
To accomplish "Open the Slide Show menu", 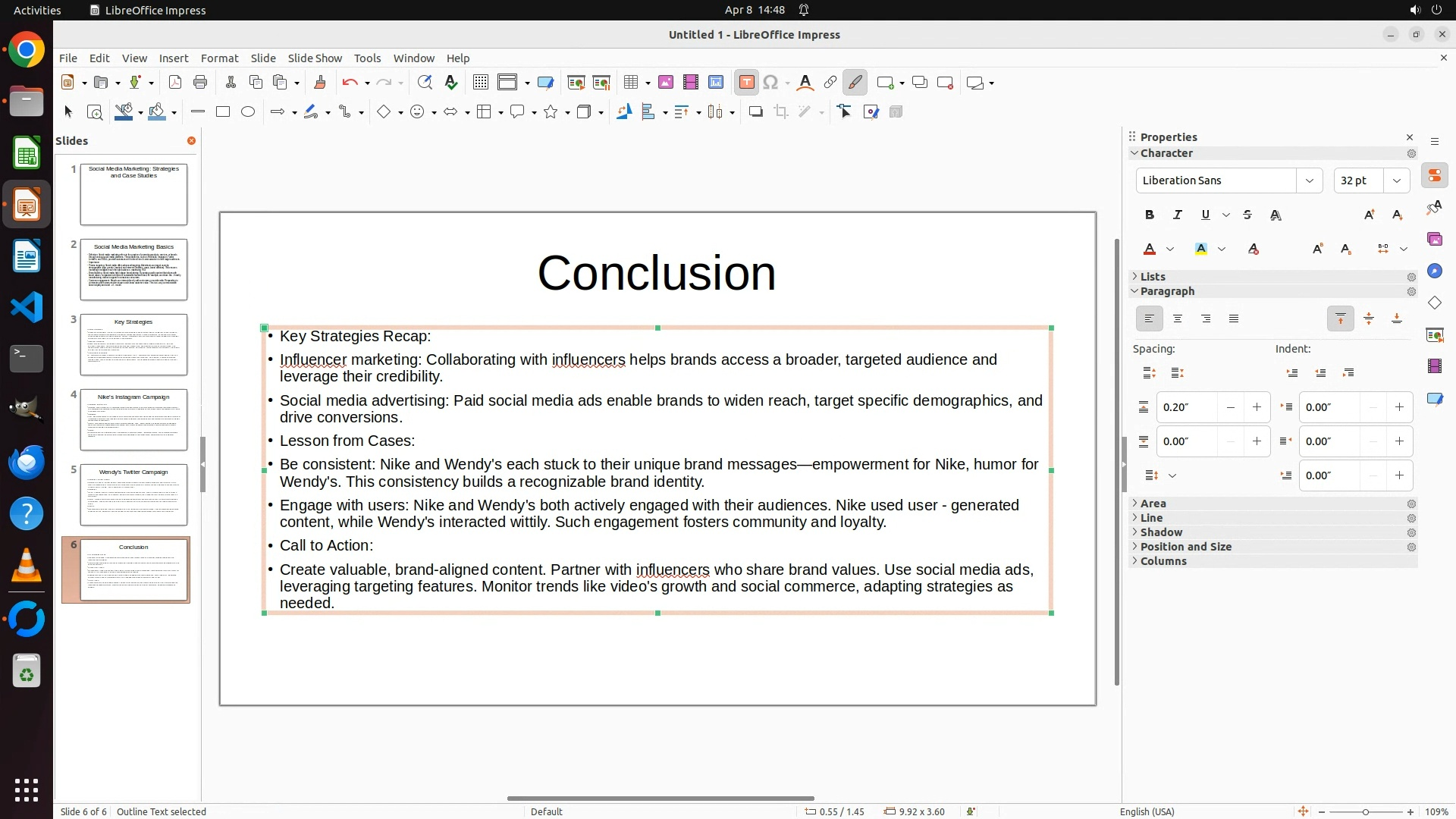I will pos(314,58).
